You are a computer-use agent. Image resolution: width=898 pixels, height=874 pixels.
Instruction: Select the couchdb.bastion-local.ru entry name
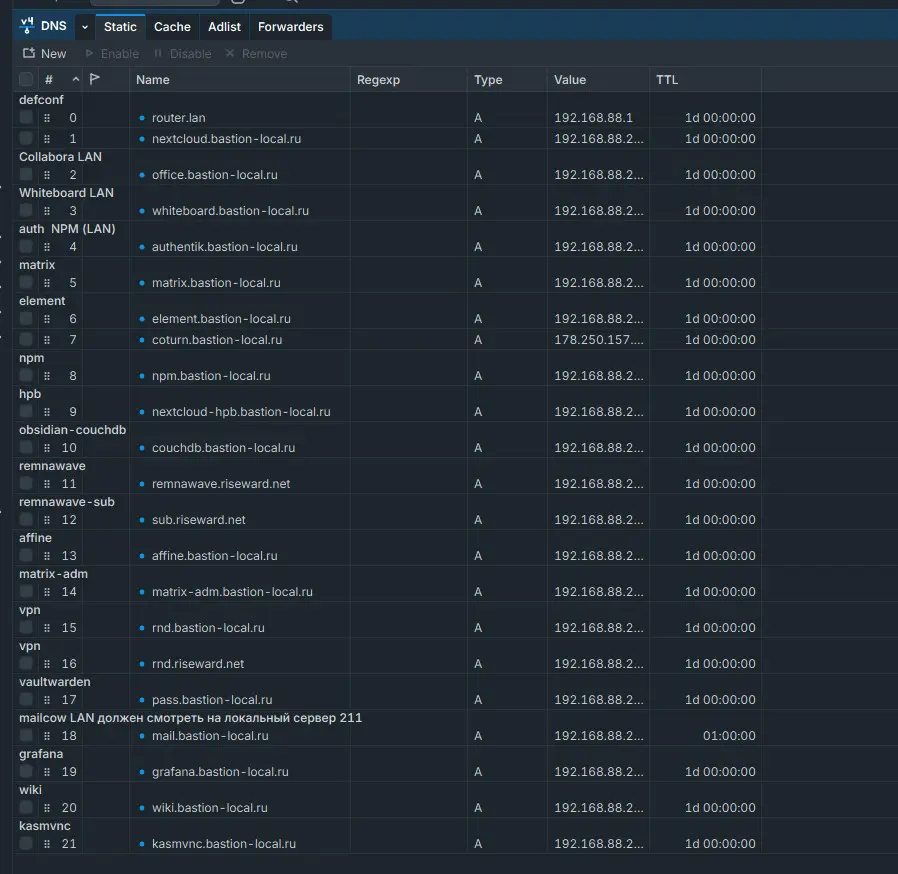pyautogui.click(x=223, y=448)
